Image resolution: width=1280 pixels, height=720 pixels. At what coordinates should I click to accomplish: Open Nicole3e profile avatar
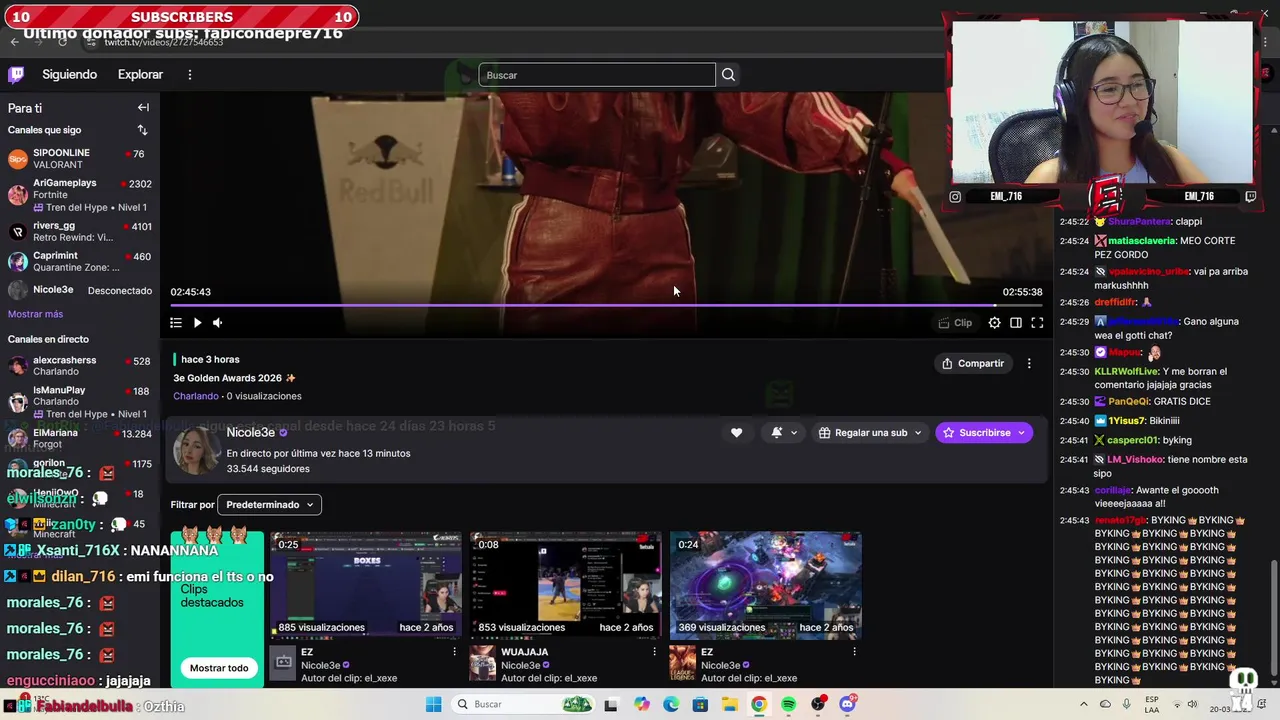[x=197, y=451]
